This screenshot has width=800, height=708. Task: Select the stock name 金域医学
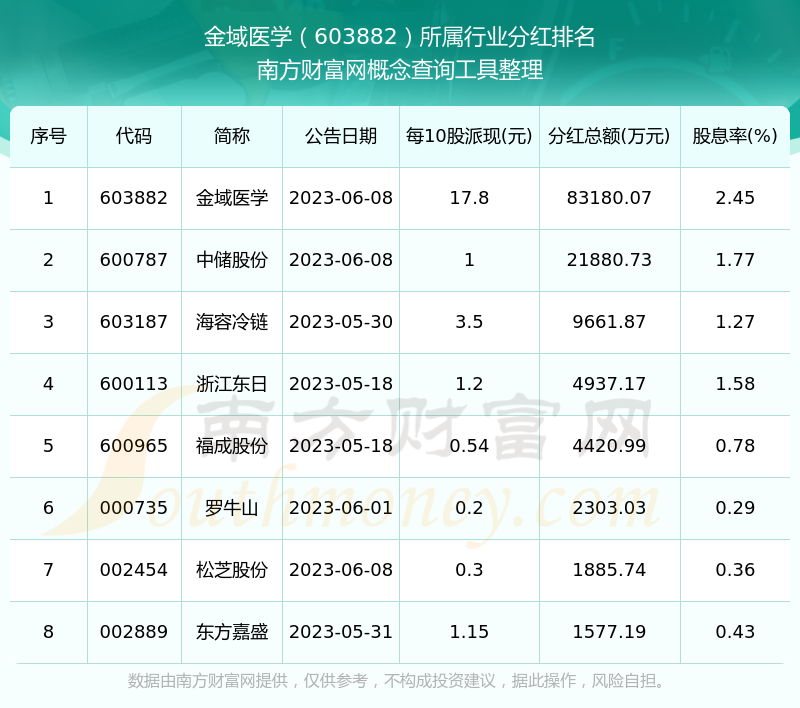[232, 198]
